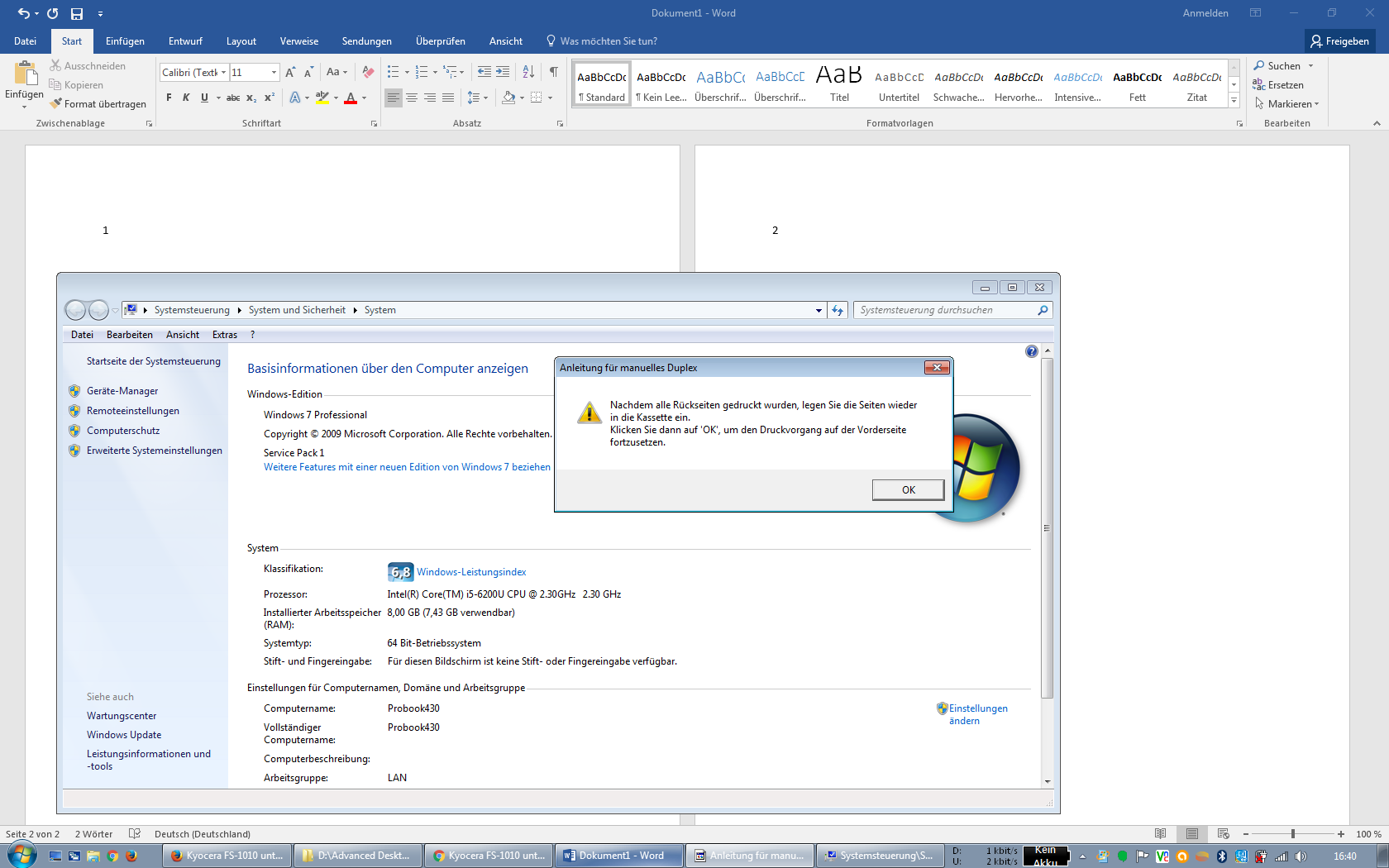Screen dimensions: 1389x868
Task: Open the Einfügen ribbon tab
Action: [x=125, y=41]
